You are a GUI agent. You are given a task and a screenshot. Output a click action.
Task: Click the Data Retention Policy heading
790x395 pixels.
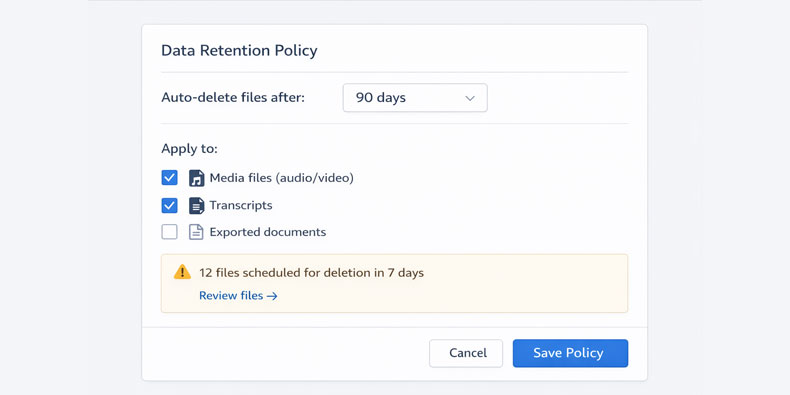pos(239,50)
